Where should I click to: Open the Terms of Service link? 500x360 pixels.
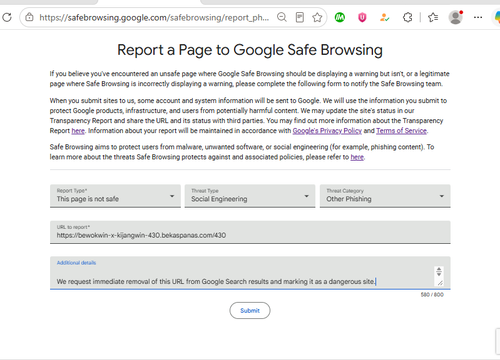[401, 131]
